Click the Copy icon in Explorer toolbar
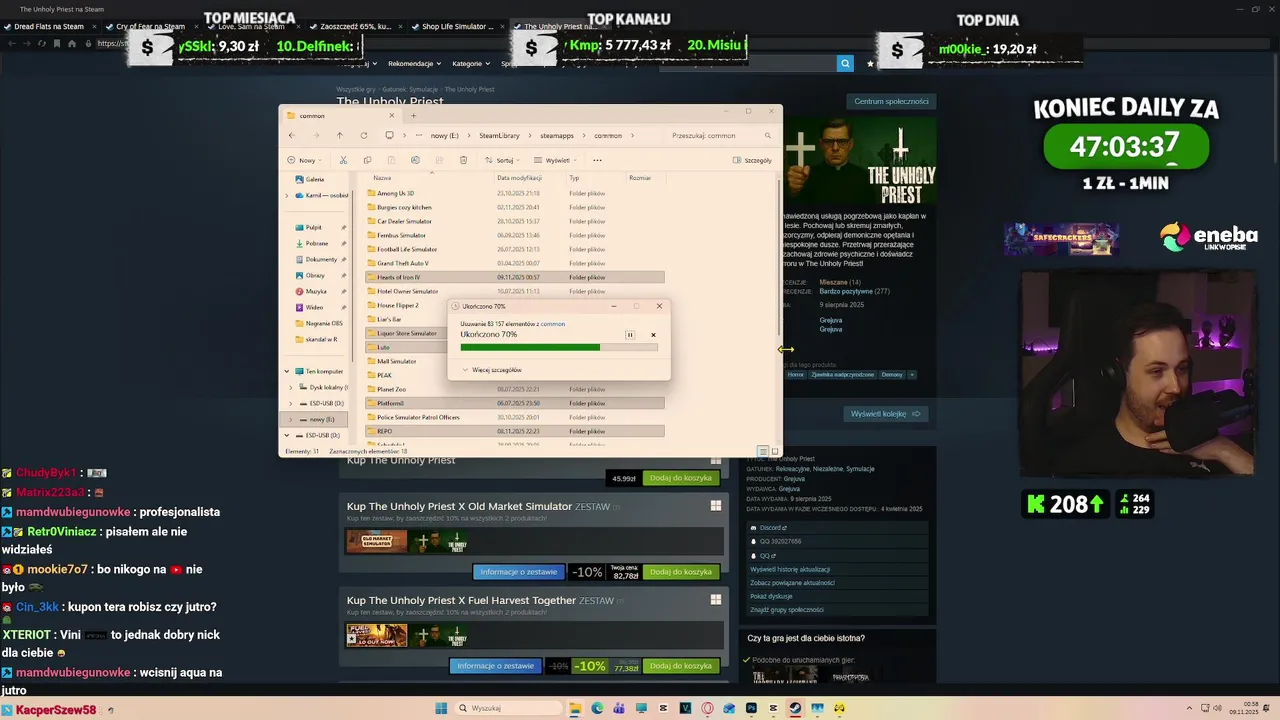 tap(367, 160)
